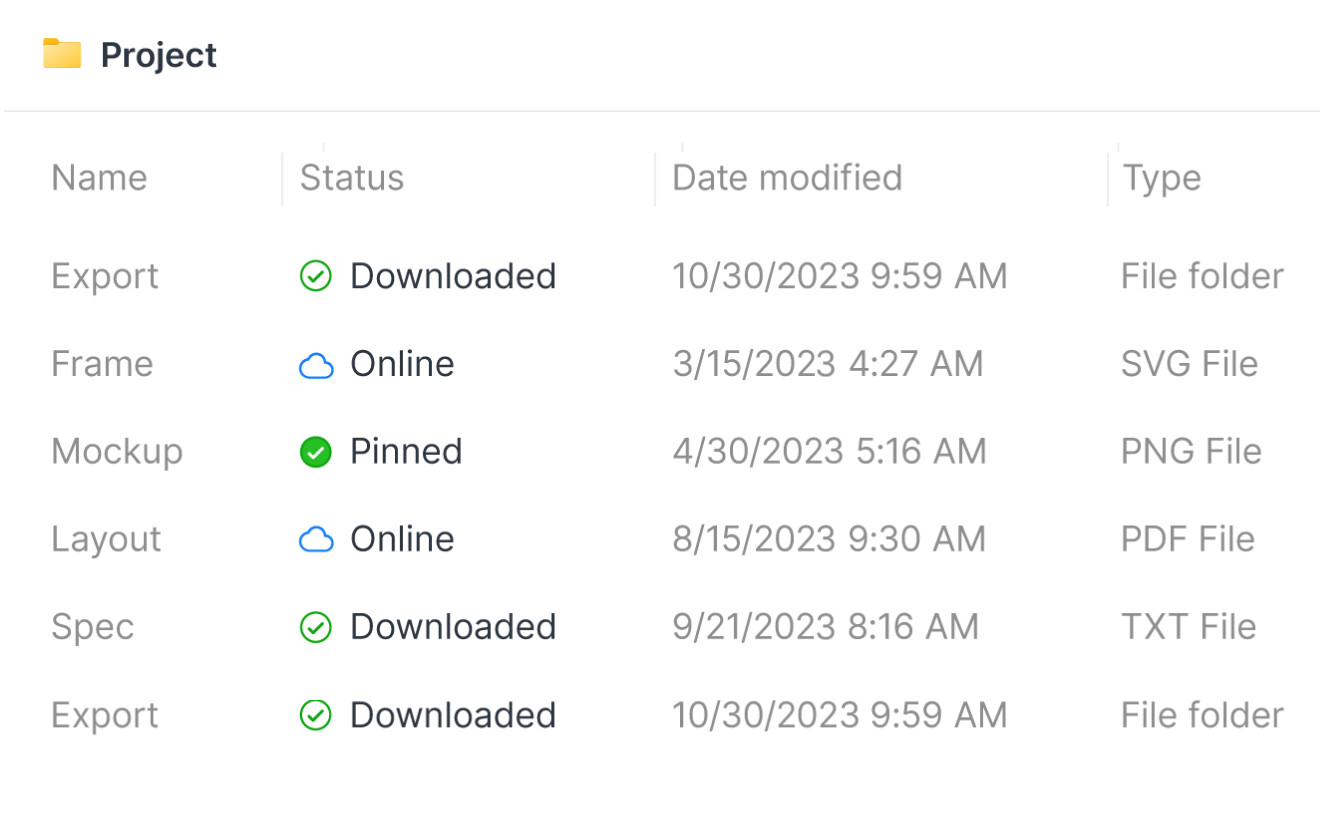Image resolution: width=1320 pixels, height=824 pixels.
Task: Select the Layout file name
Action: pyautogui.click(x=106, y=540)
